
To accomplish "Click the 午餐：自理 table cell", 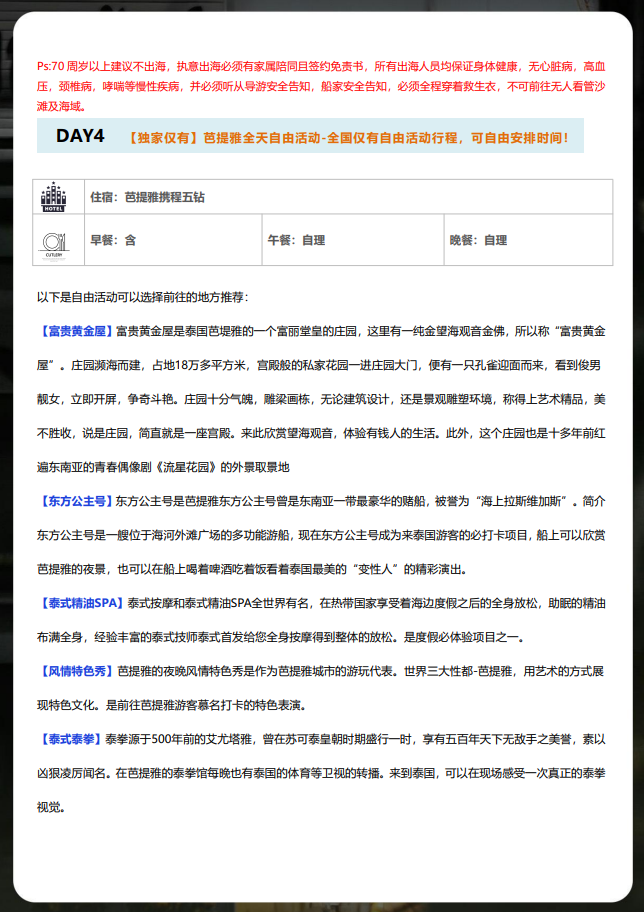I will 296,240.
